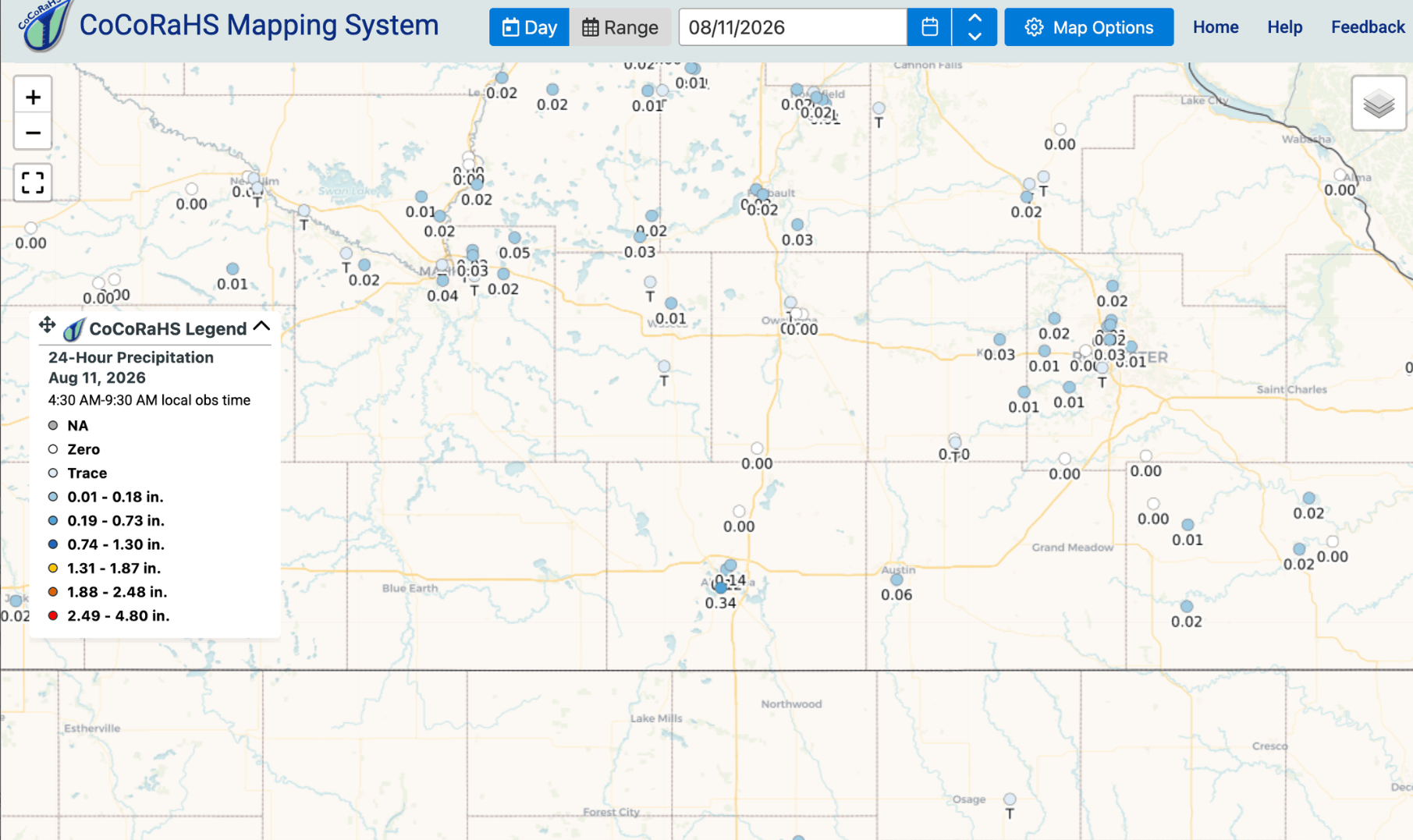Click the "CoCoRaHS Legend" title text
The width and height of the screenshot is (1413, 840).
tap(168, 329)
